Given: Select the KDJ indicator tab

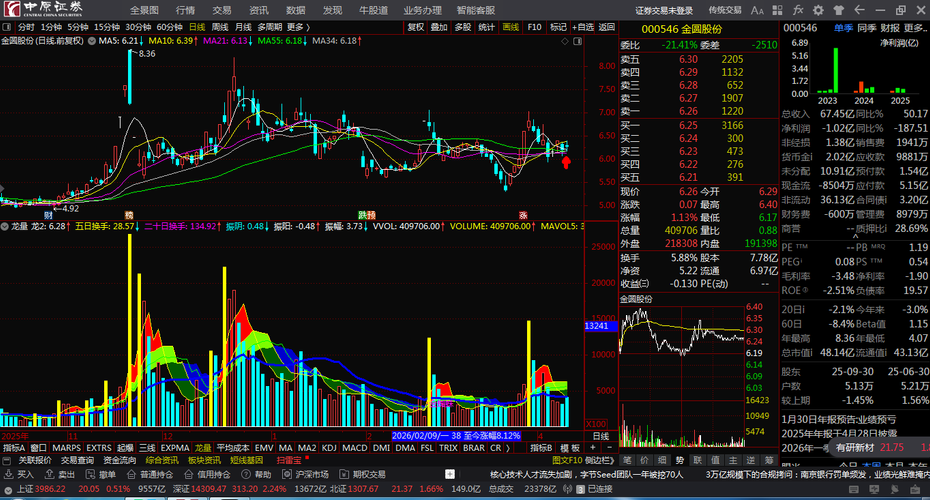Looking at the screenshot, I should pos(329,448).
